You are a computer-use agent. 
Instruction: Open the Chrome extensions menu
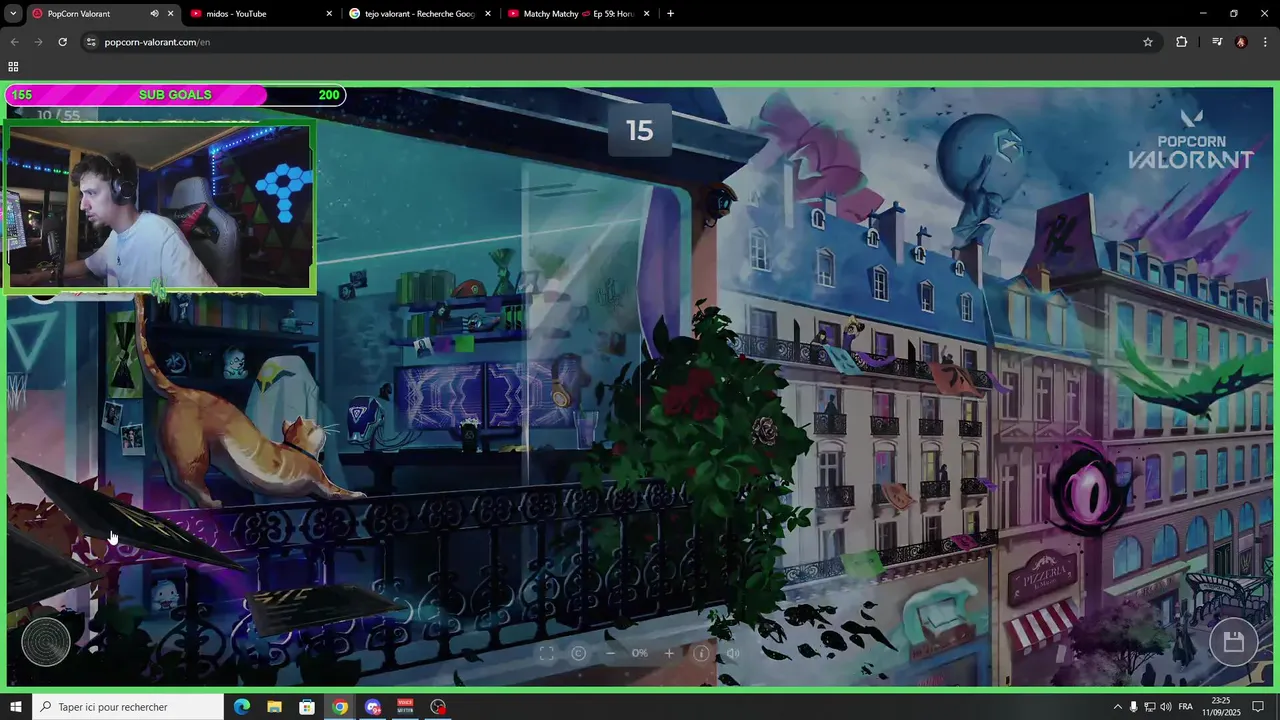coord(1181,42)
